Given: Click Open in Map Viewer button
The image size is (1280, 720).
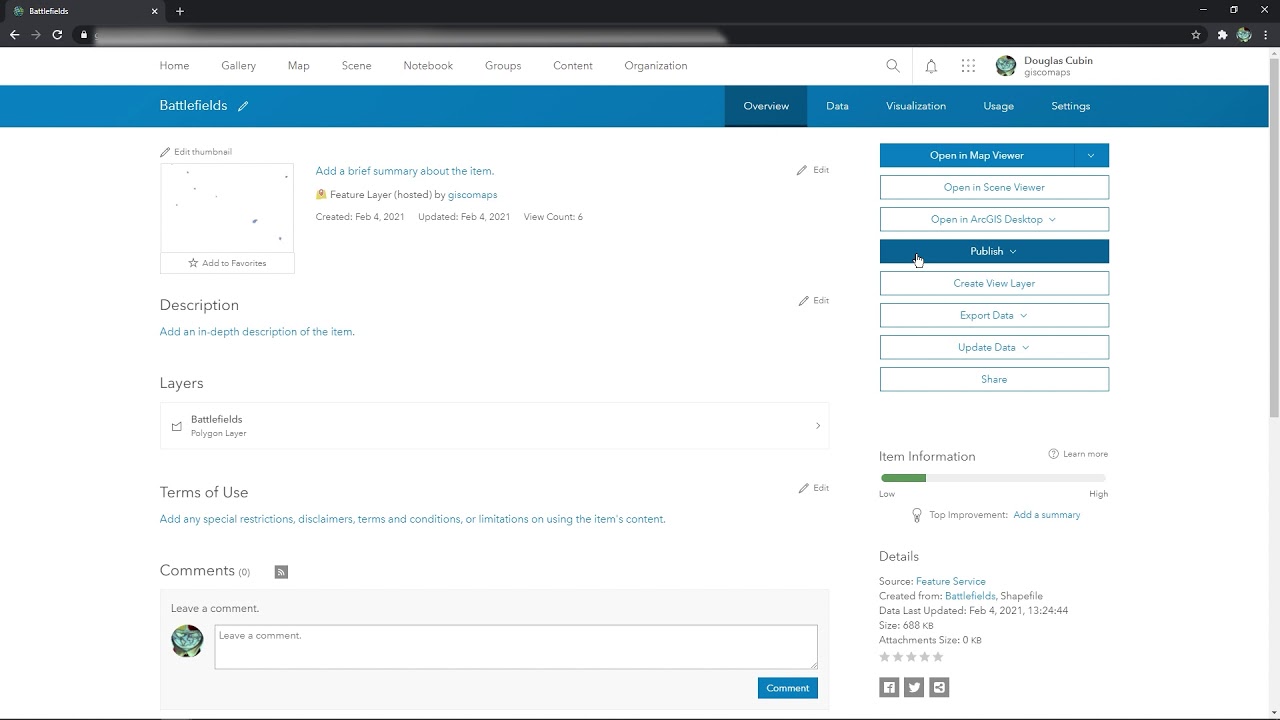Looking at the screenshot, I should [x=977, y=155].
